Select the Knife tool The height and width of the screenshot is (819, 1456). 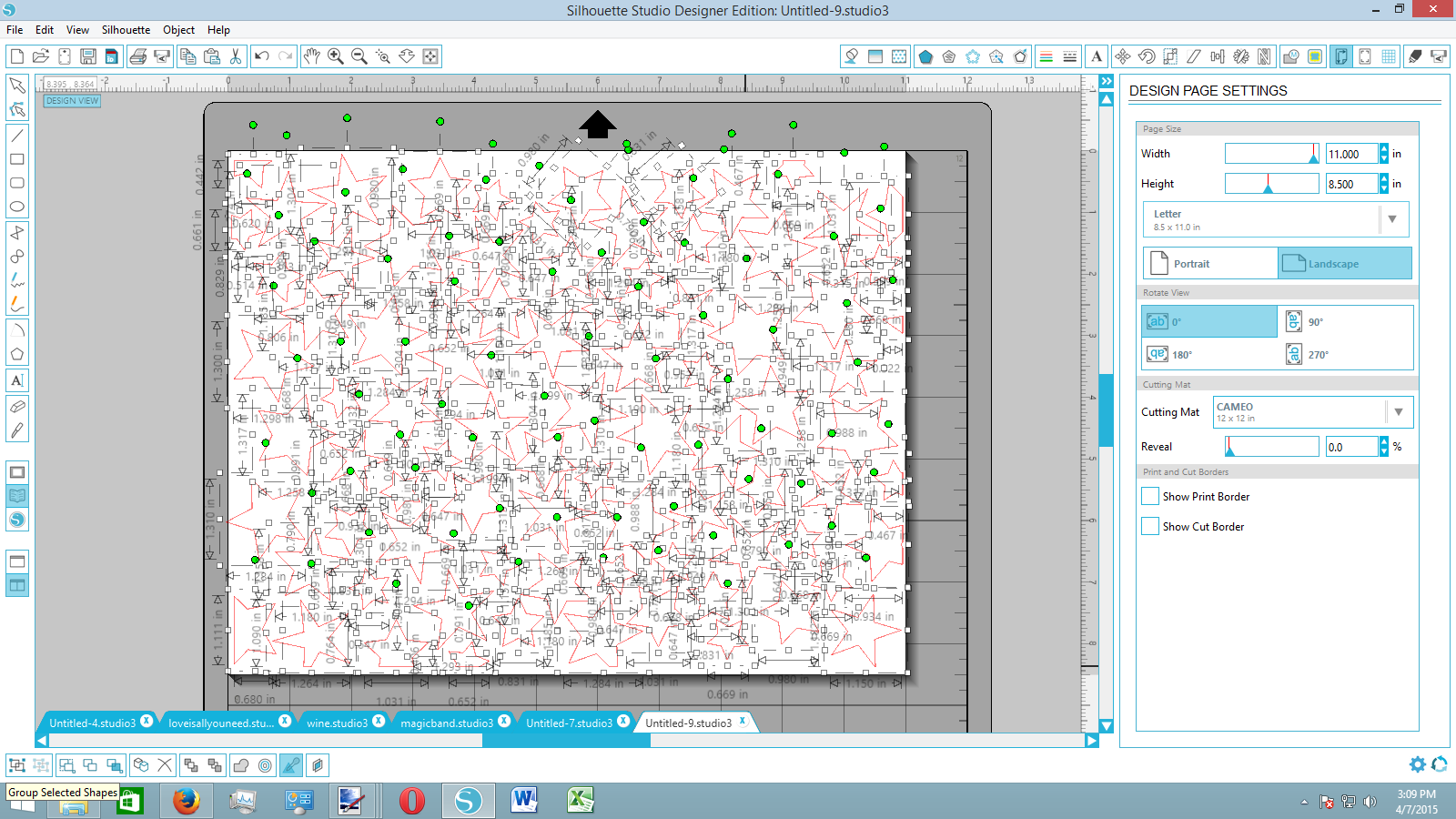tap(17, 430)
